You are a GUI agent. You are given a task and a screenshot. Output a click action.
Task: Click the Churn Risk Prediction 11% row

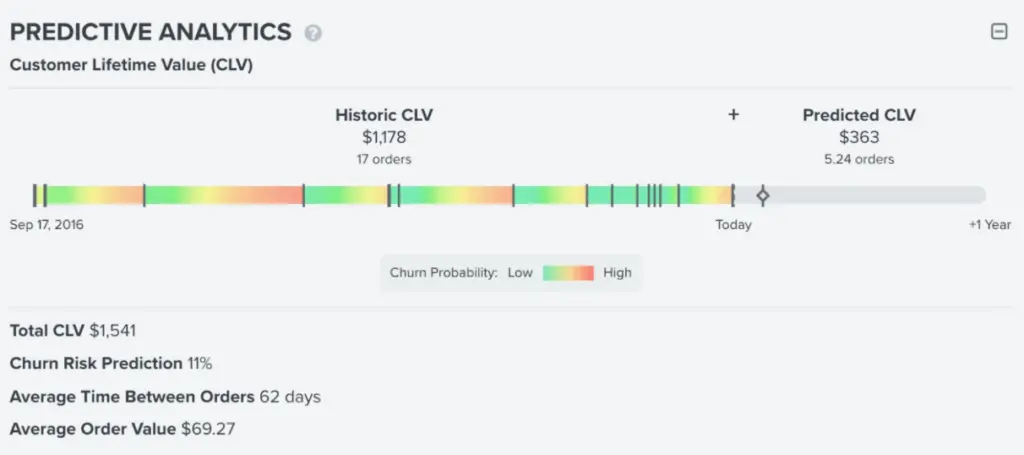[x=110, y=363]
